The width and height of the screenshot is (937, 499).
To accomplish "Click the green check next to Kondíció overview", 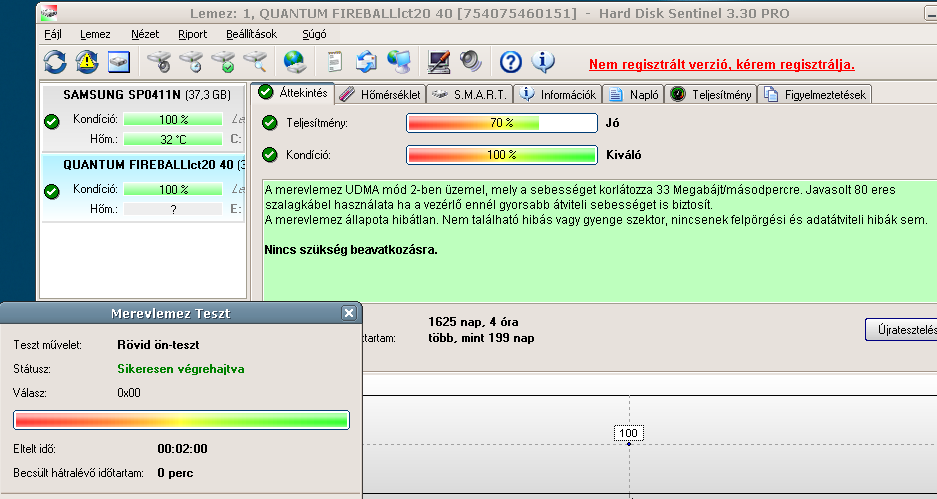I will pyautogui.click(x=270, y=155).
